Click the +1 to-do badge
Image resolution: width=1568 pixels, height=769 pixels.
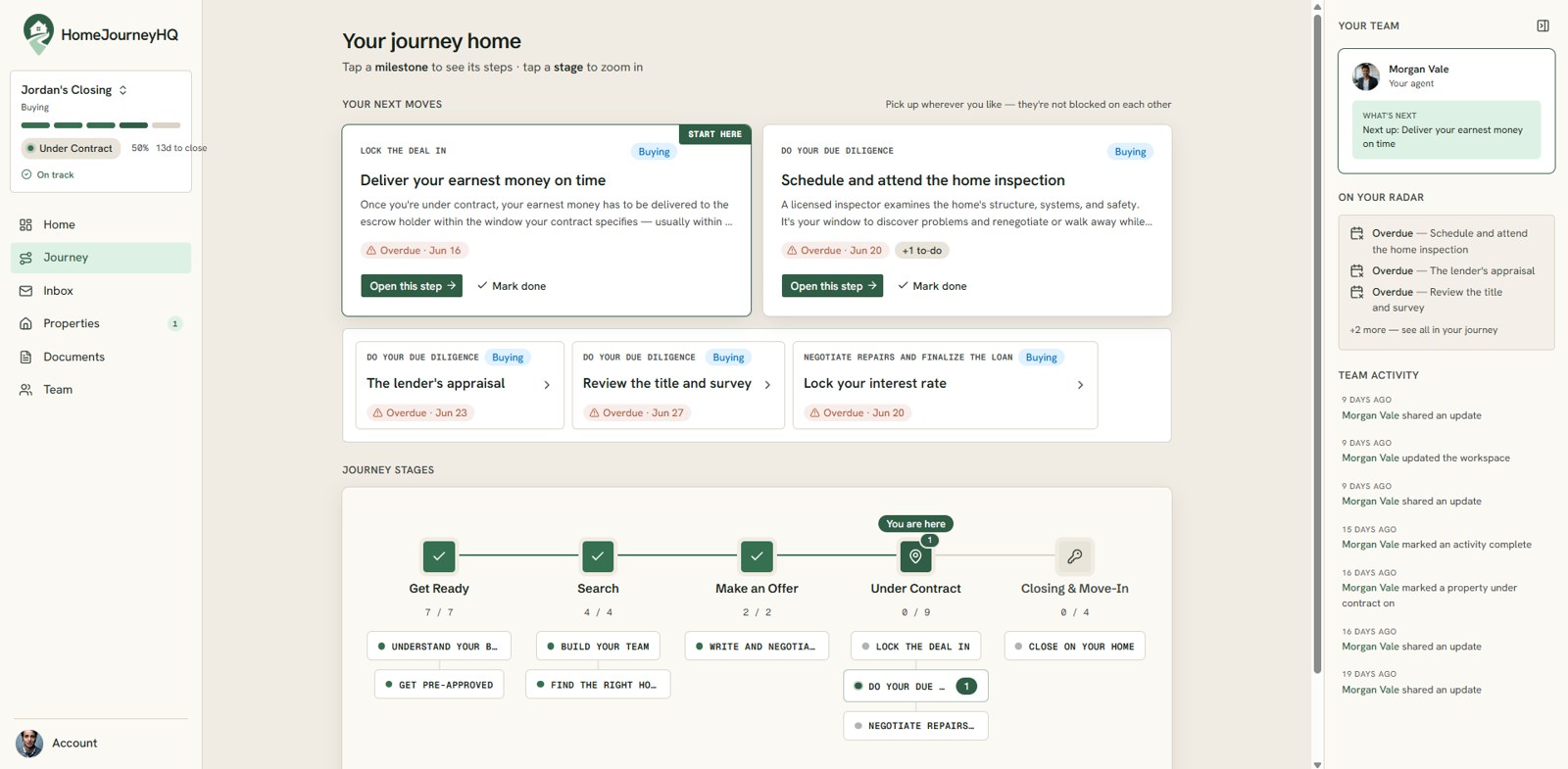coord(922,251)
